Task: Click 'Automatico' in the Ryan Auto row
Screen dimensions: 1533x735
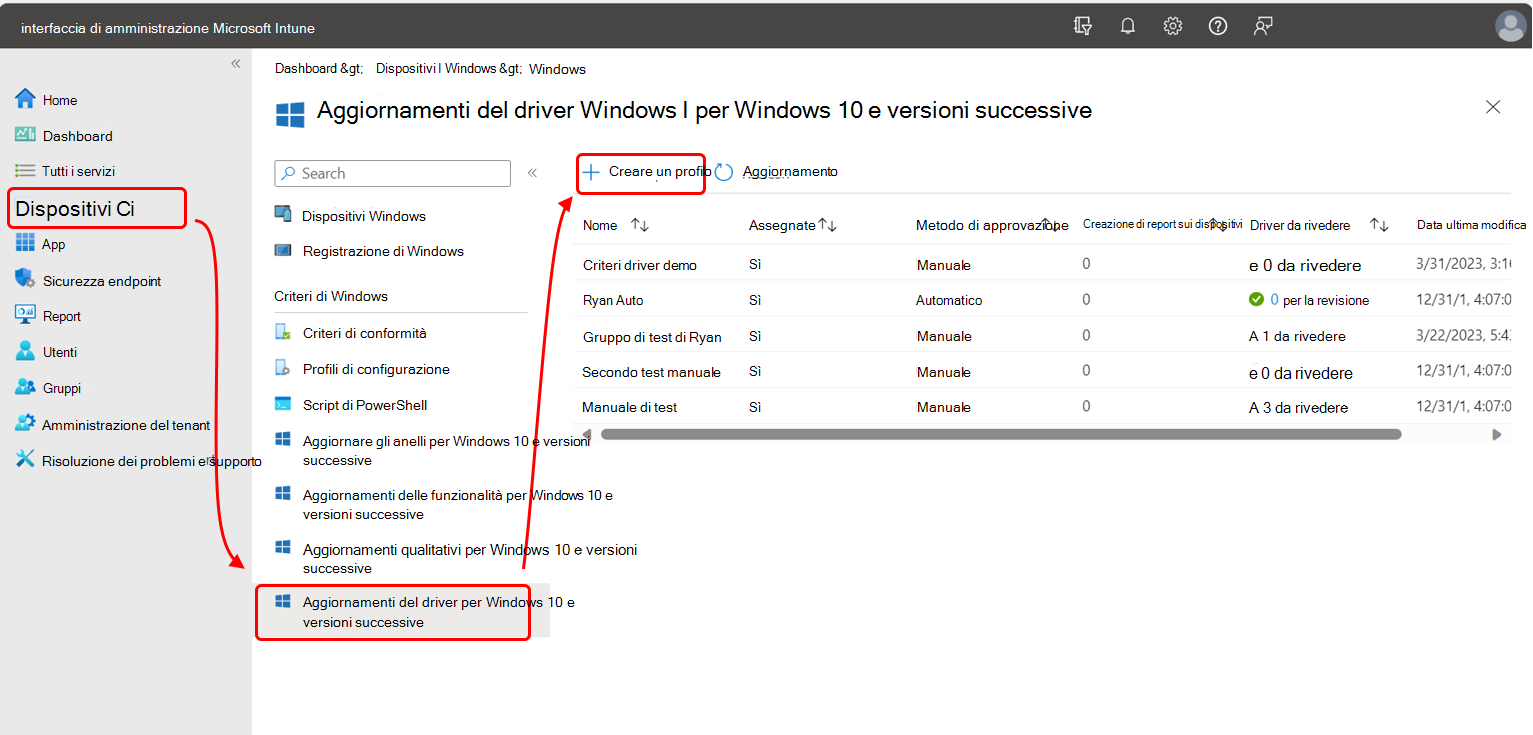Action: click(x=949, y=300)
